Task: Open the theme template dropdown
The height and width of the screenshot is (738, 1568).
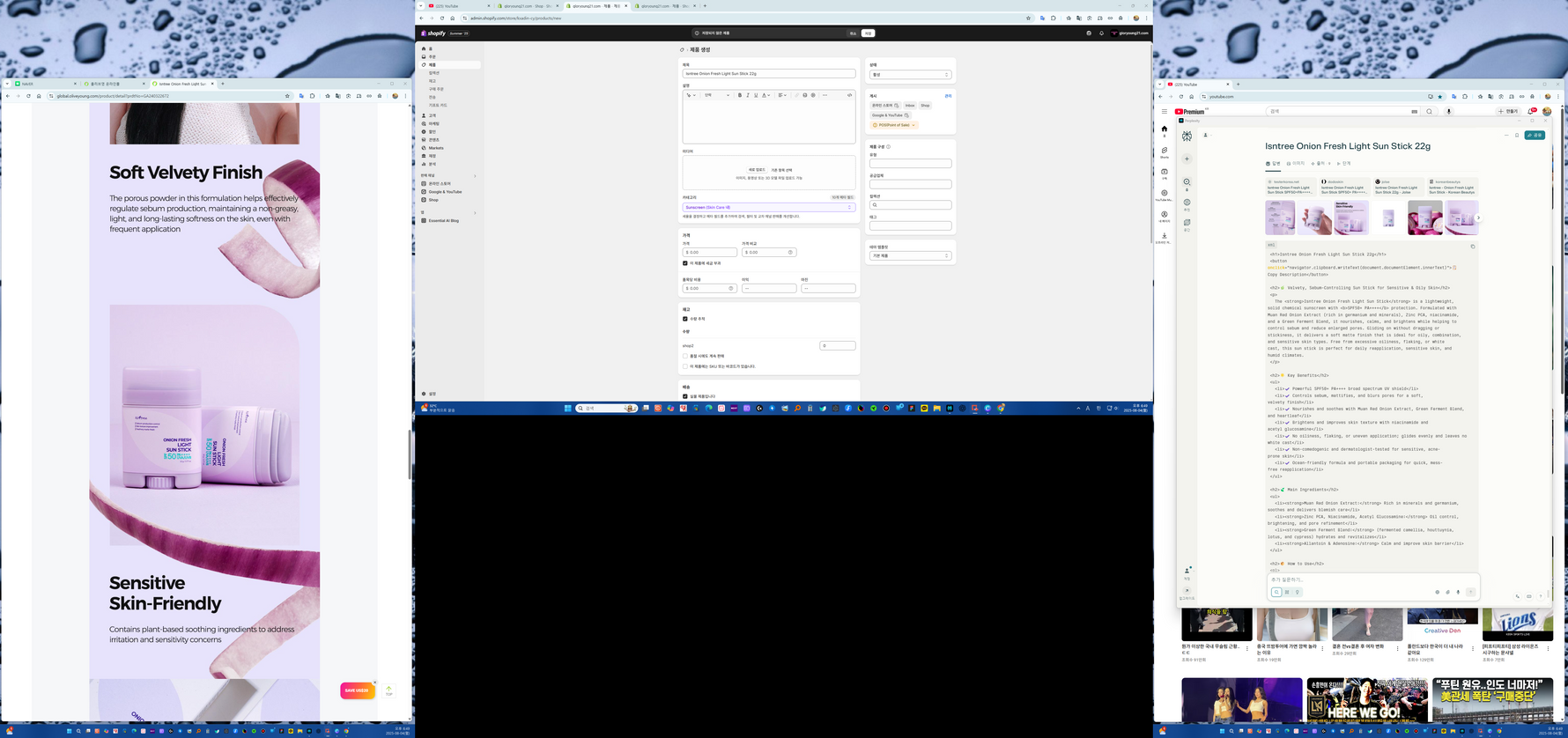Action: click(910, 256)
